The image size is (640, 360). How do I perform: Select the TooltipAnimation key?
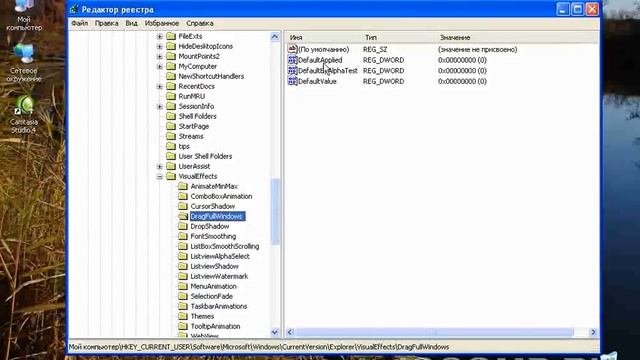[215, 326]
